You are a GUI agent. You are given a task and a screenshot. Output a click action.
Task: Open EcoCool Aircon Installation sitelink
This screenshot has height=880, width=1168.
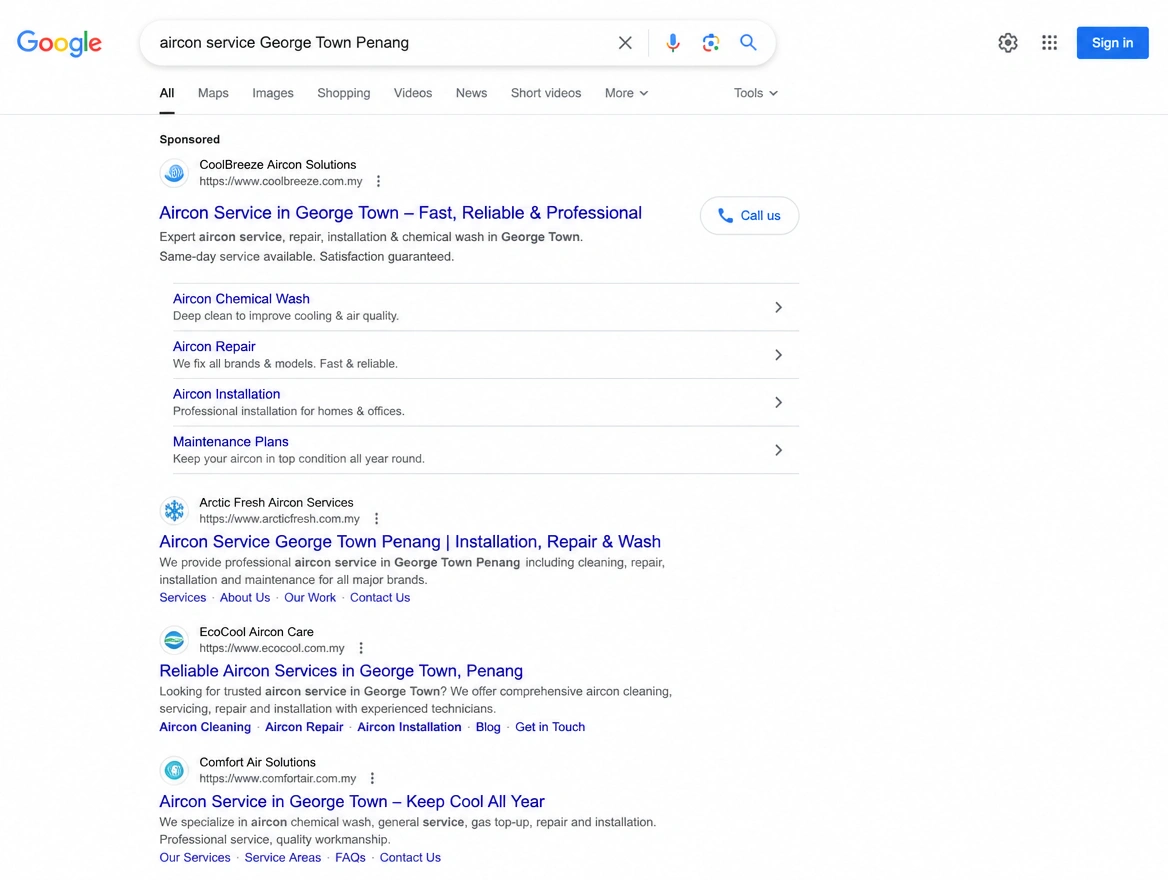click(409, 727)
